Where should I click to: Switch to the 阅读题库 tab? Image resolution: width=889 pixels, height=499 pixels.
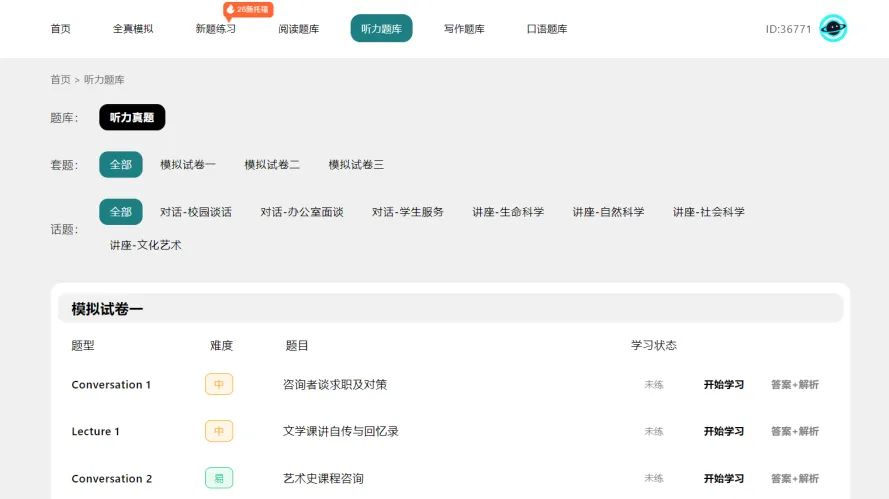click(299, 29)
